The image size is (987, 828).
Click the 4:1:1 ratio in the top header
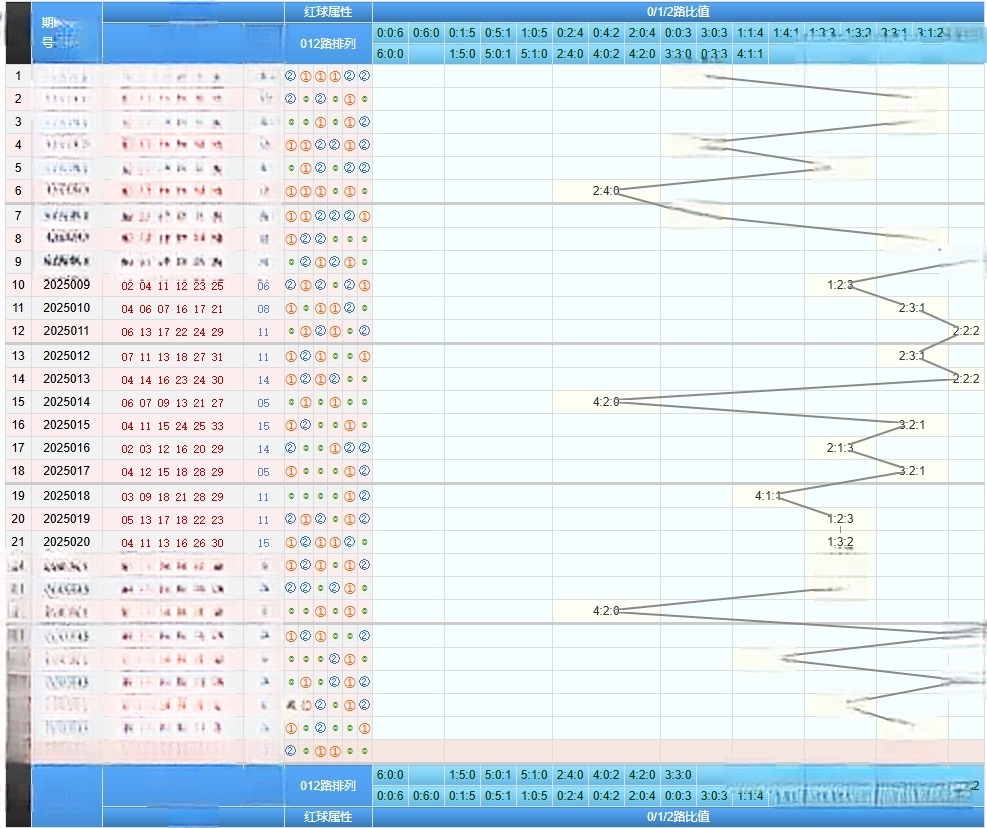(750, 54)
